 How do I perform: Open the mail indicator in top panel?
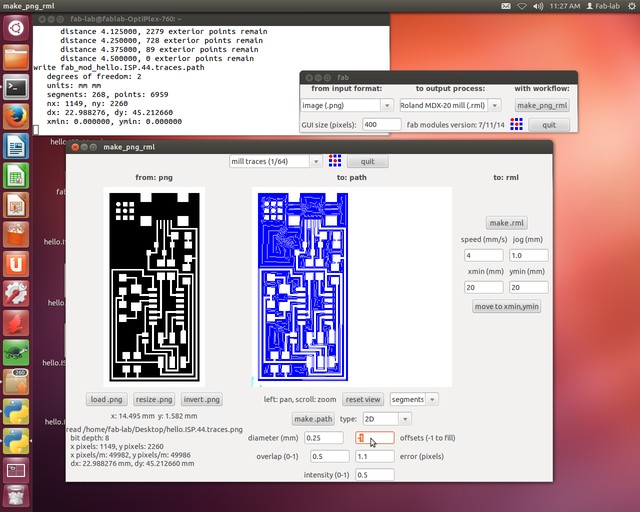coord(506,6)
